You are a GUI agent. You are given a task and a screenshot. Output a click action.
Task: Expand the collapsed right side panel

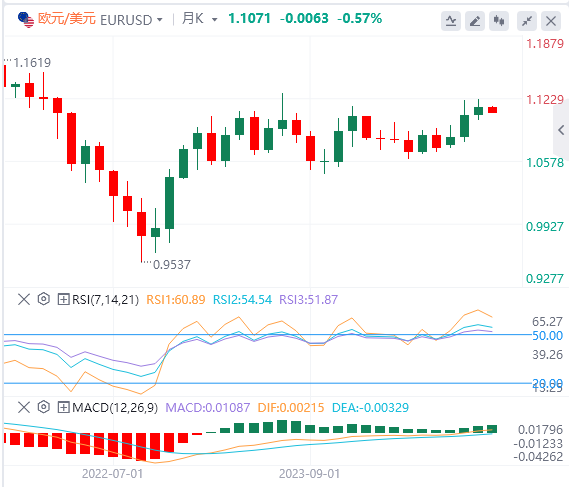coord(561,130)
